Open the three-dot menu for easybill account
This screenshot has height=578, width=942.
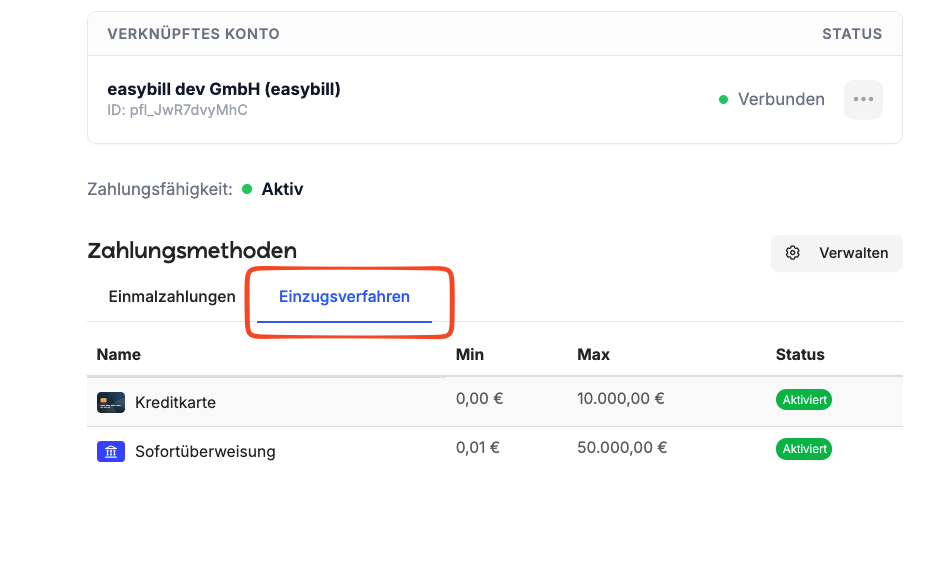[863, 100]
